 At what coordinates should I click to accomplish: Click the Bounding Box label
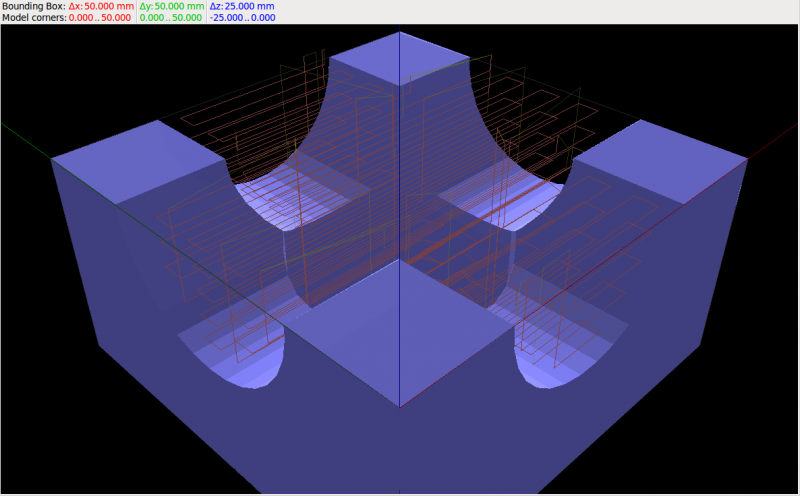coord(33,6)
